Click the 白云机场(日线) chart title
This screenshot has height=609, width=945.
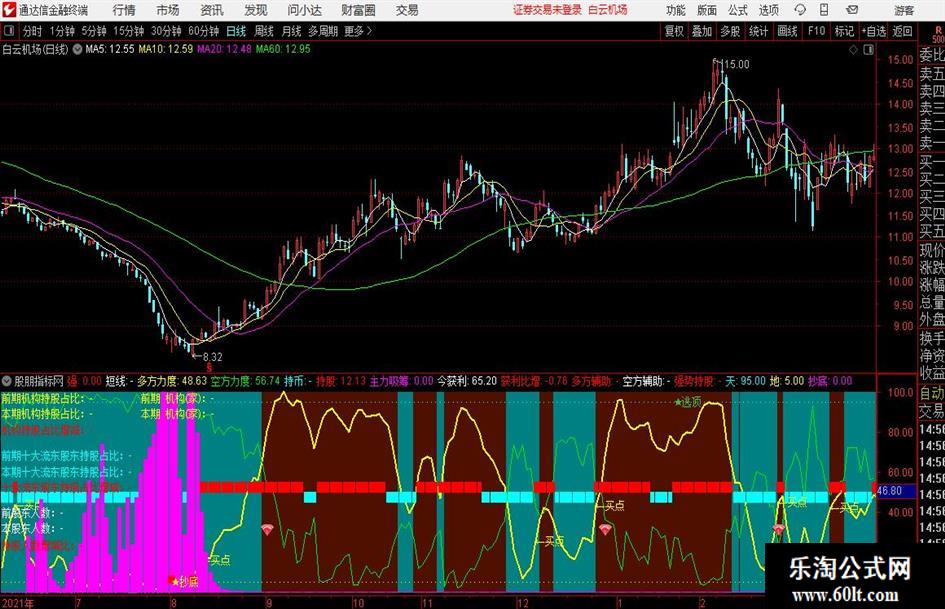coord(35,49)
